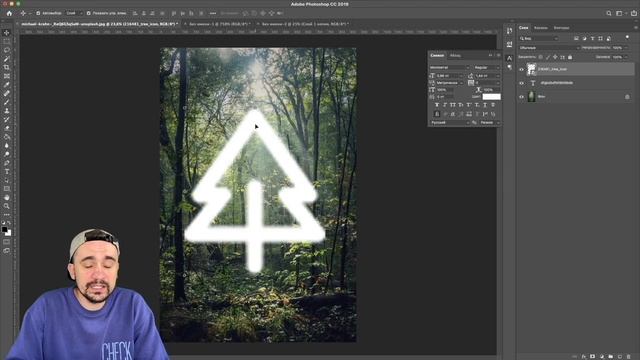The image size is (640, 360).
Task: Open the Edit Toolbar three-dots icon
Action: (x=7, y=215)
